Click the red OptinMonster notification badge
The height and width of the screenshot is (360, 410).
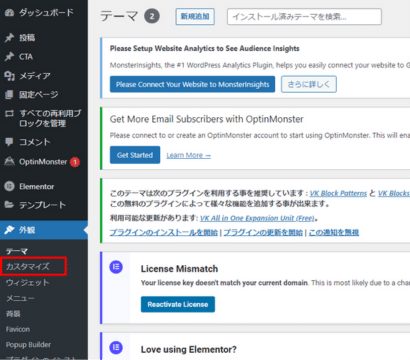point(75,162)
